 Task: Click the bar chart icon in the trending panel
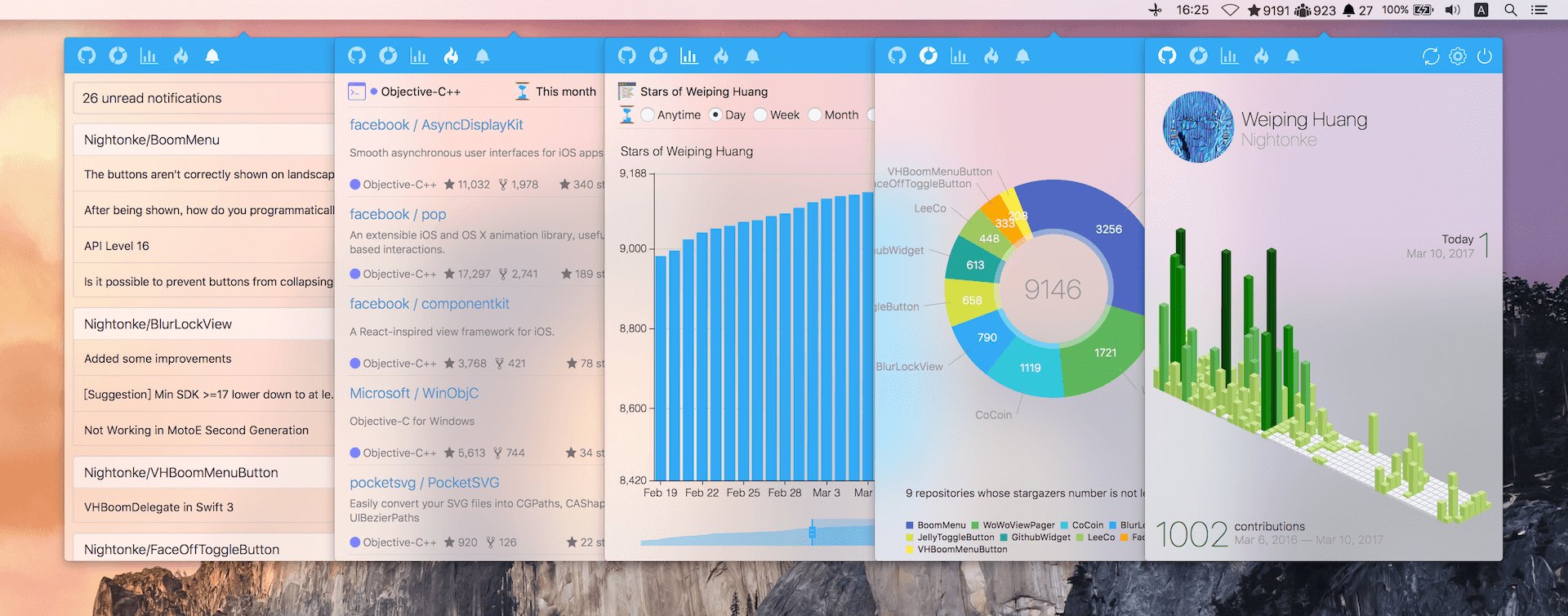point(419,56)
